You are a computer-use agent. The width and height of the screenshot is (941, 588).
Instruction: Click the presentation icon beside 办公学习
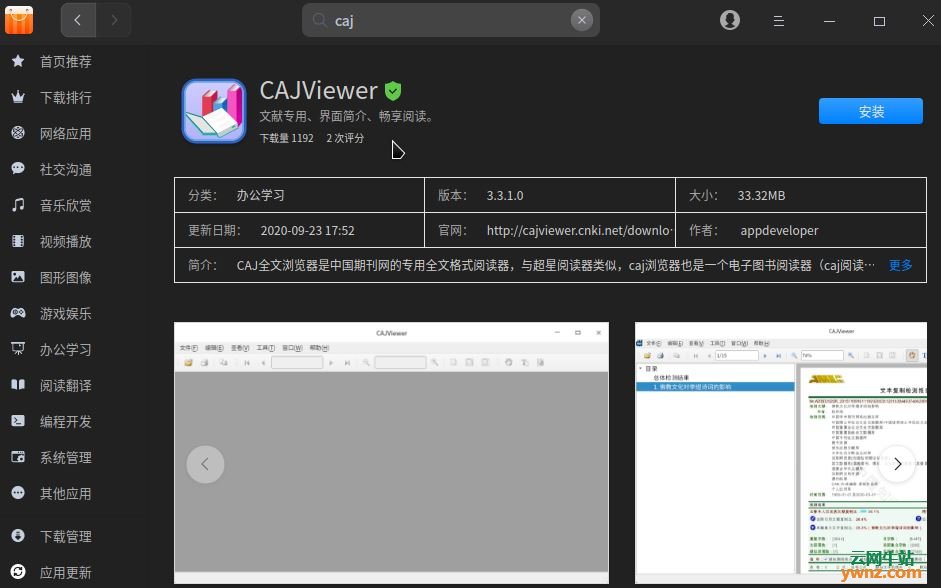tap(18, 349)
